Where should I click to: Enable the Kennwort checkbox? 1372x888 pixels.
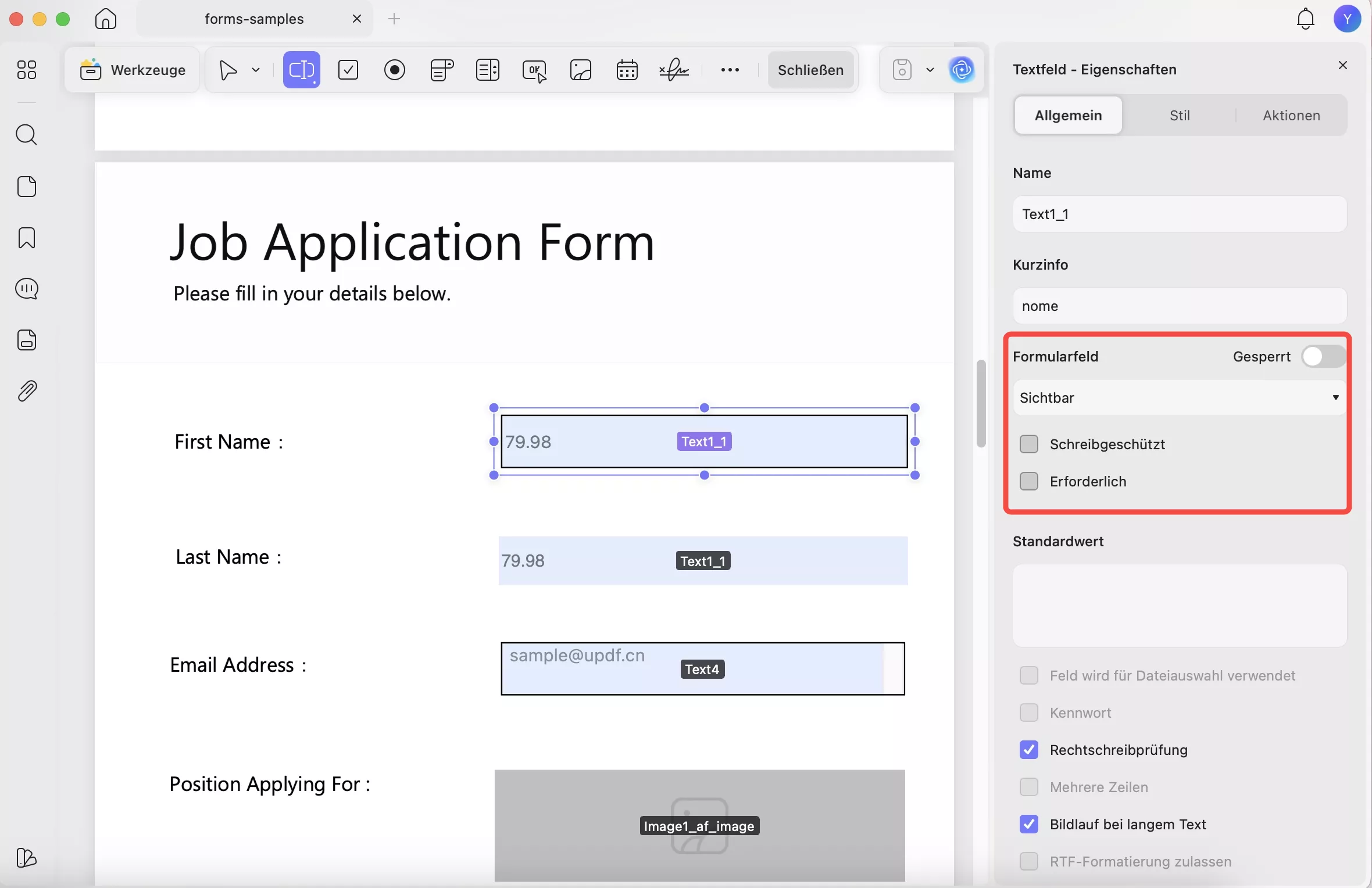click(x=1028, y=712)
